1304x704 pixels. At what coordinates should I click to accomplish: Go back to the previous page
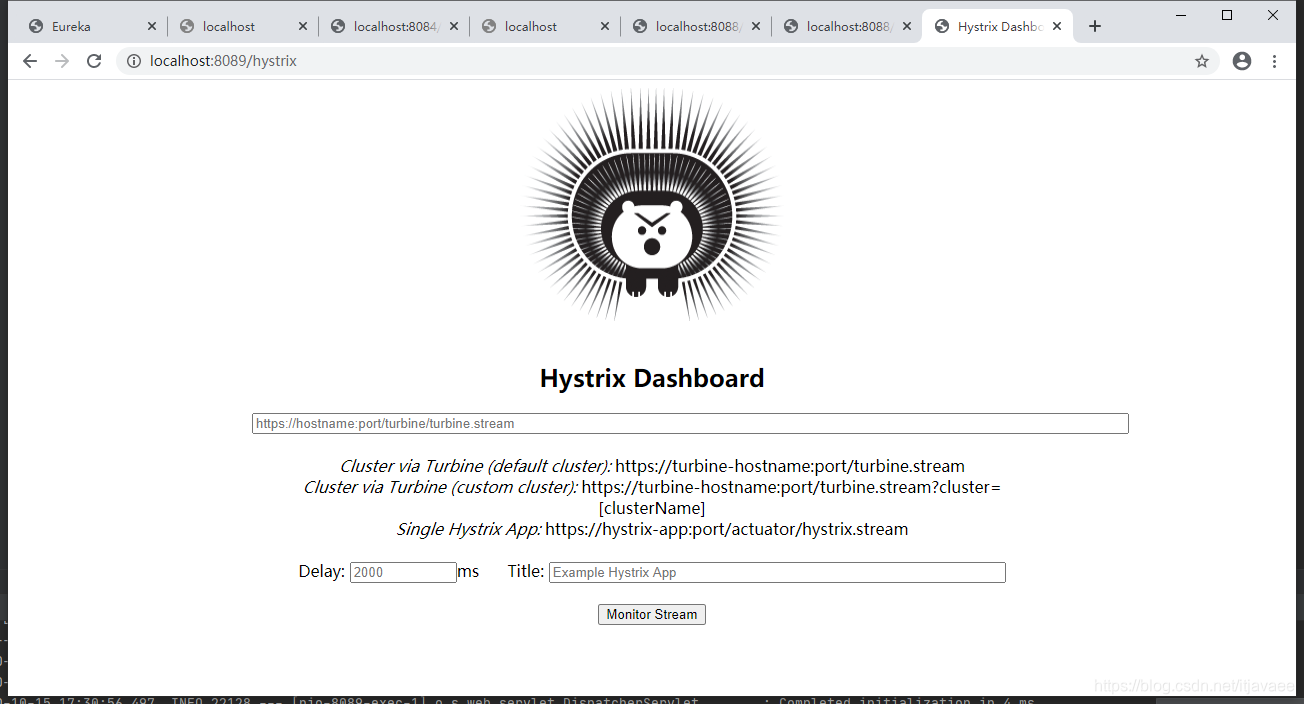(x=30, y=61)
